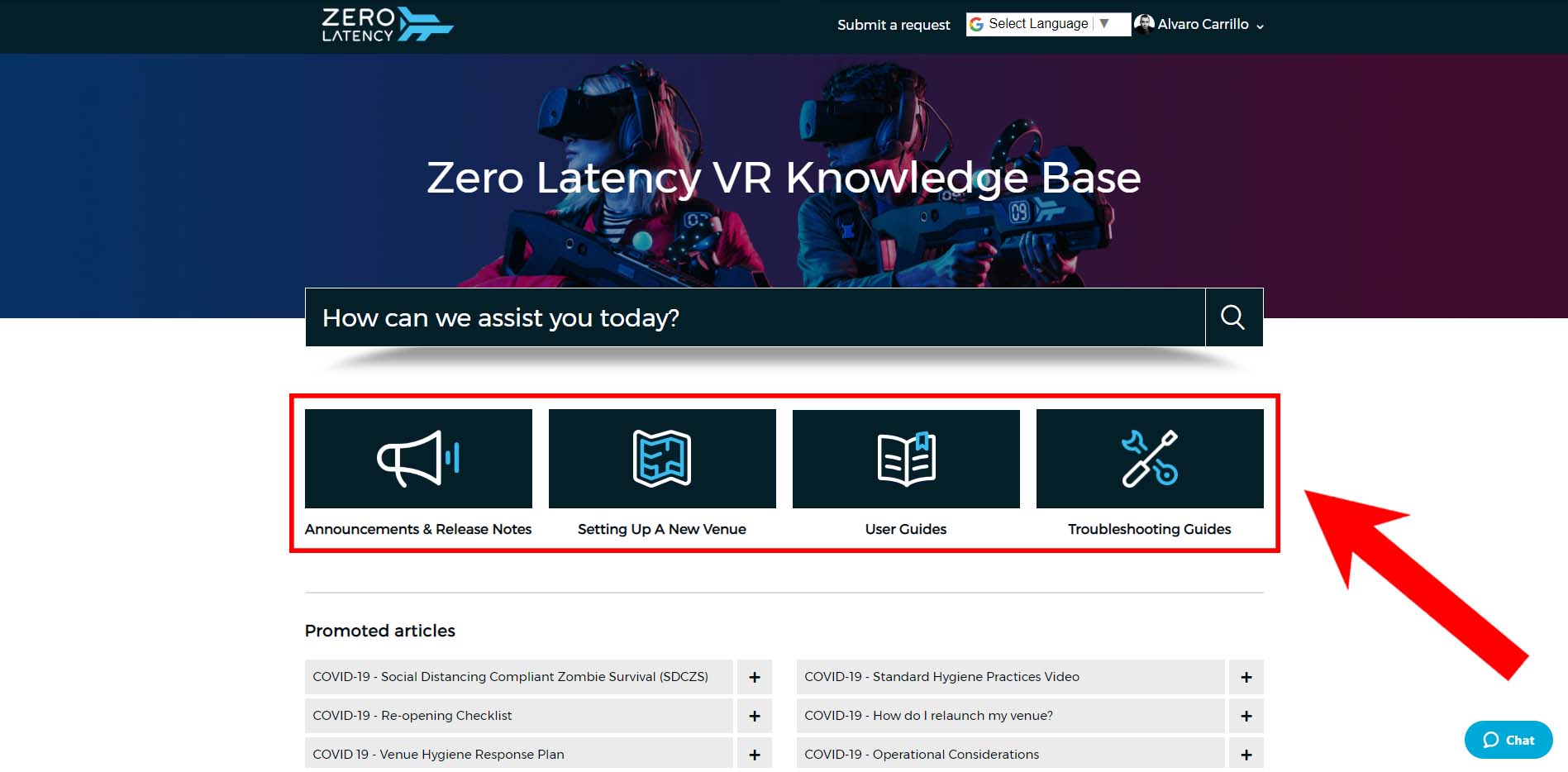Expand the Social Distancing Compliant Zombie Survival article
The height and width of the screenshot is (772, 1568).
[x=755, y=677]
